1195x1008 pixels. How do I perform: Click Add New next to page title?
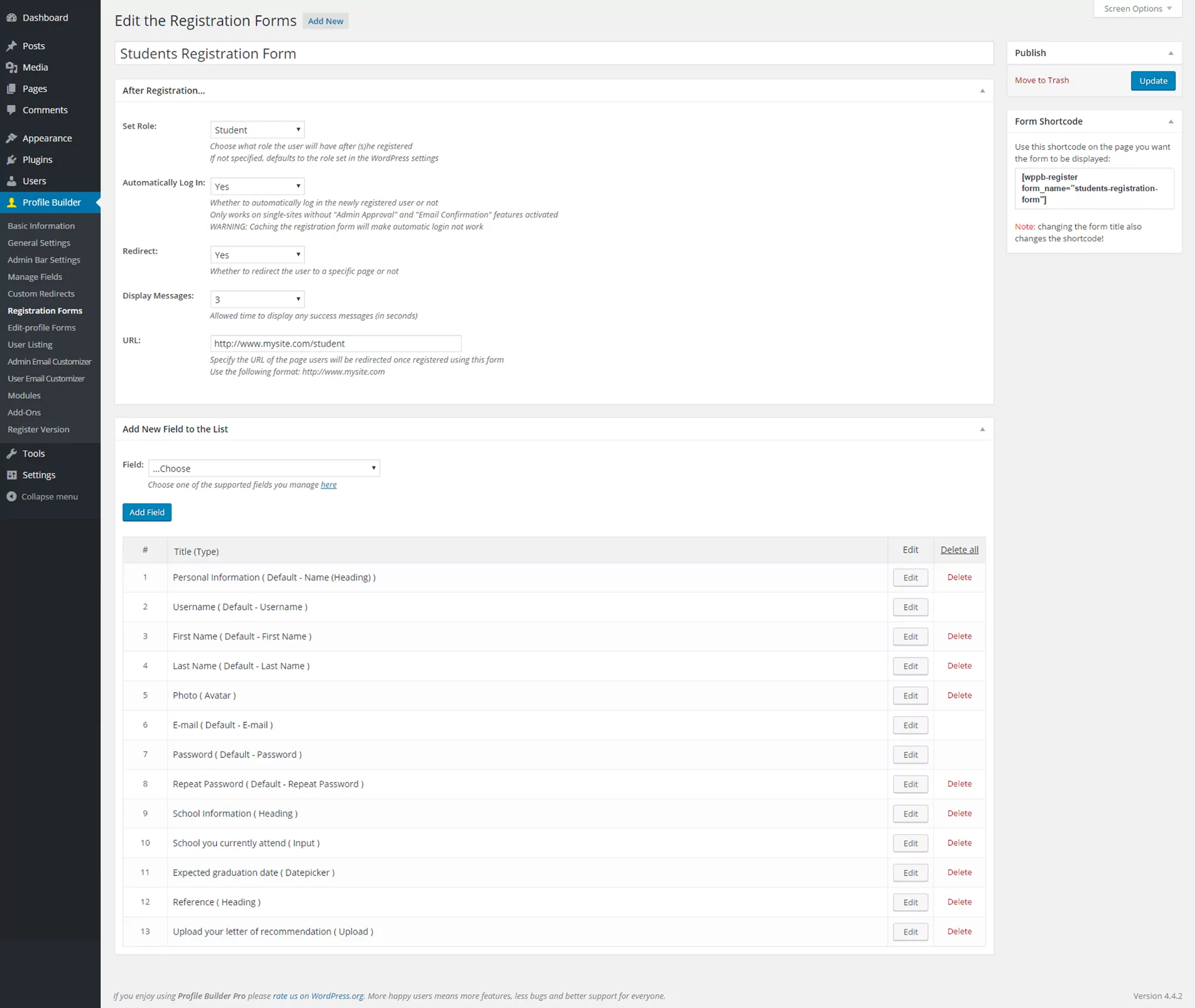click(x=325, y=21)
